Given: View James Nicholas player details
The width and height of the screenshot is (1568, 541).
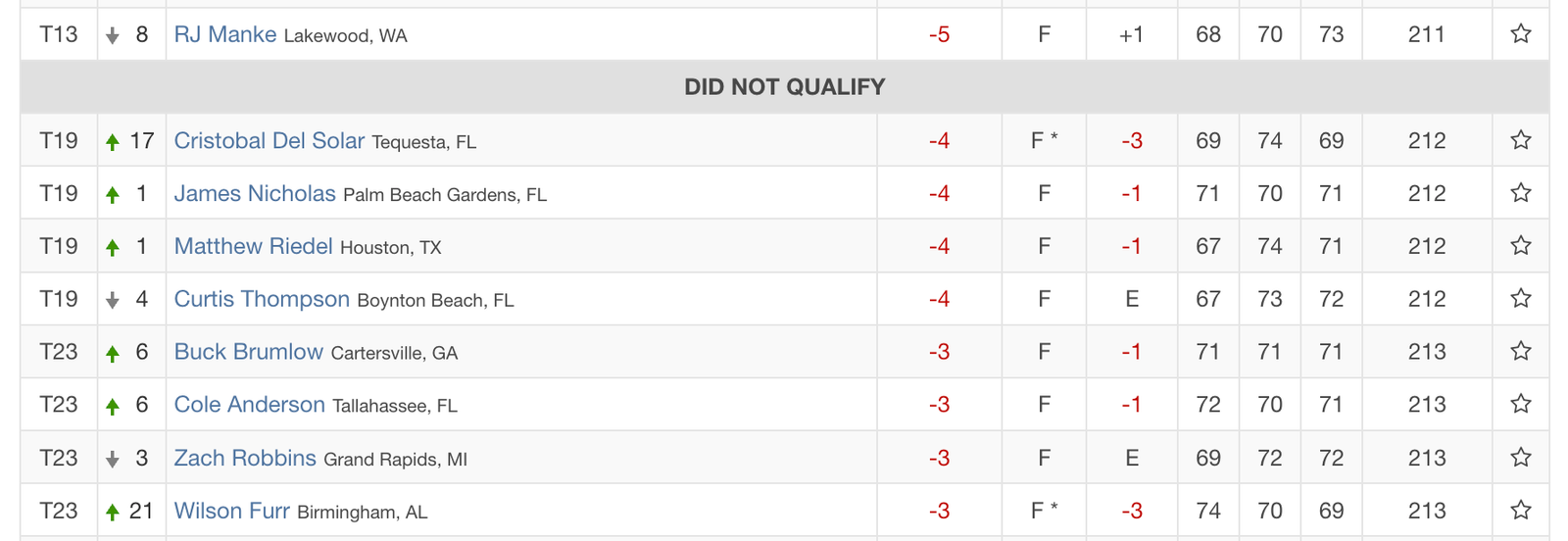Looking at the screenshot, I should tap(255, 193).
